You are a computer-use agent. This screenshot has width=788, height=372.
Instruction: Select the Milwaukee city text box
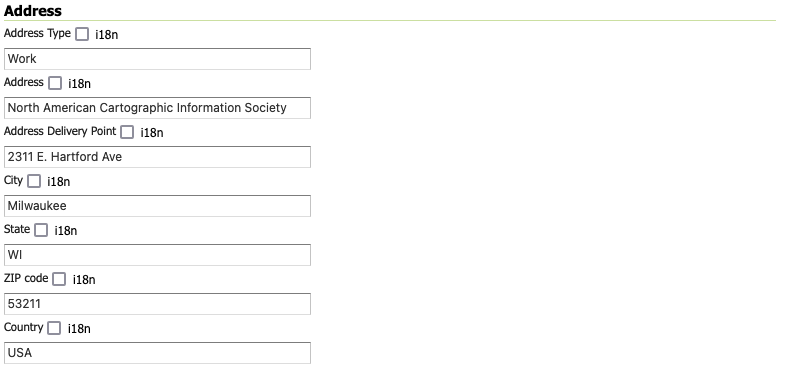(157, 206)
